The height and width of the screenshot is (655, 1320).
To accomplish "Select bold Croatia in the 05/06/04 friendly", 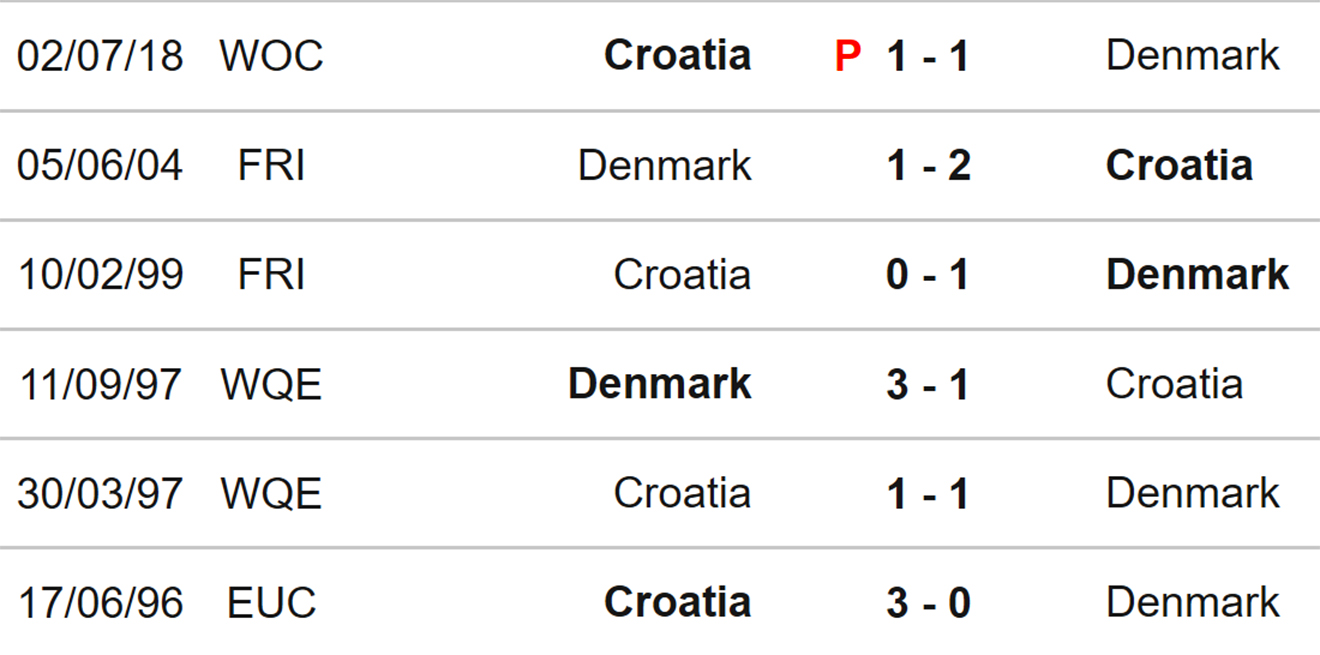I will pos(1179,165).
